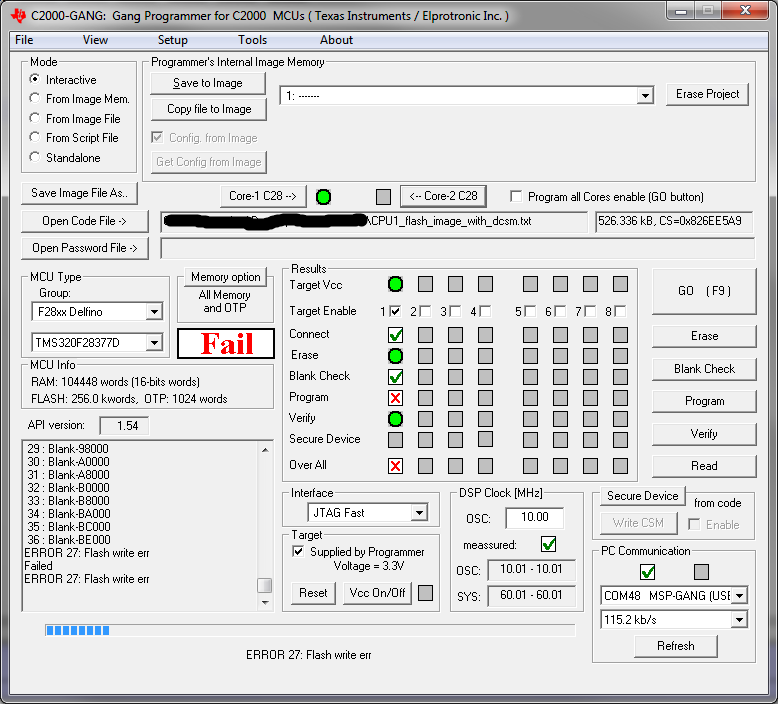Click the log scroll-up arrow
The image size is (779, 705).
265,450
